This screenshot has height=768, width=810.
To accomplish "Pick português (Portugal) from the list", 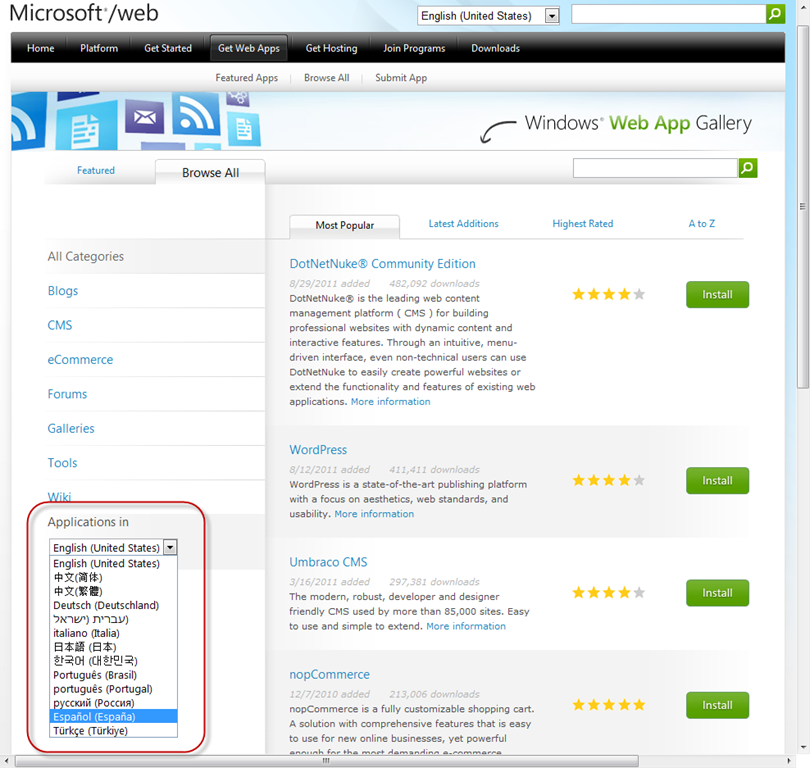I will pos(114,689).
